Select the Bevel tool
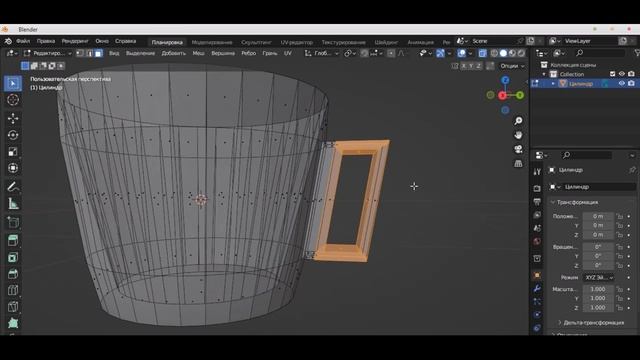Screen dimensions: 640x360 (13, 274)
